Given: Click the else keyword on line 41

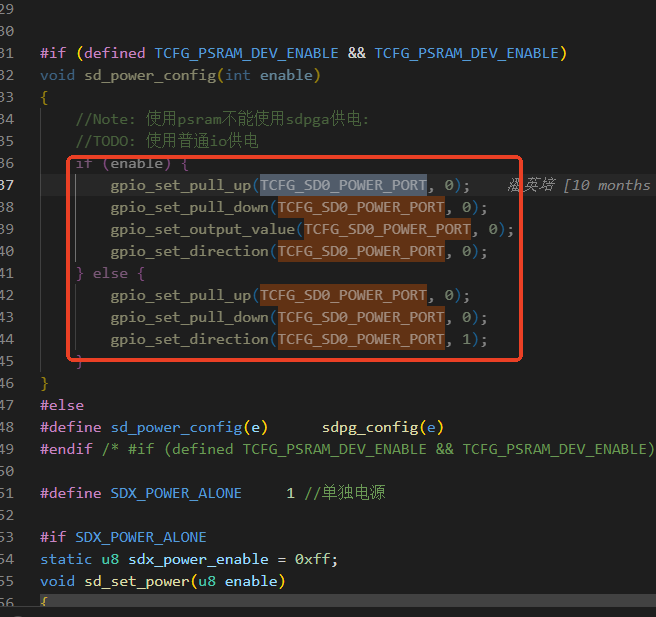Looking at the screenshot, I should (110, 274).
